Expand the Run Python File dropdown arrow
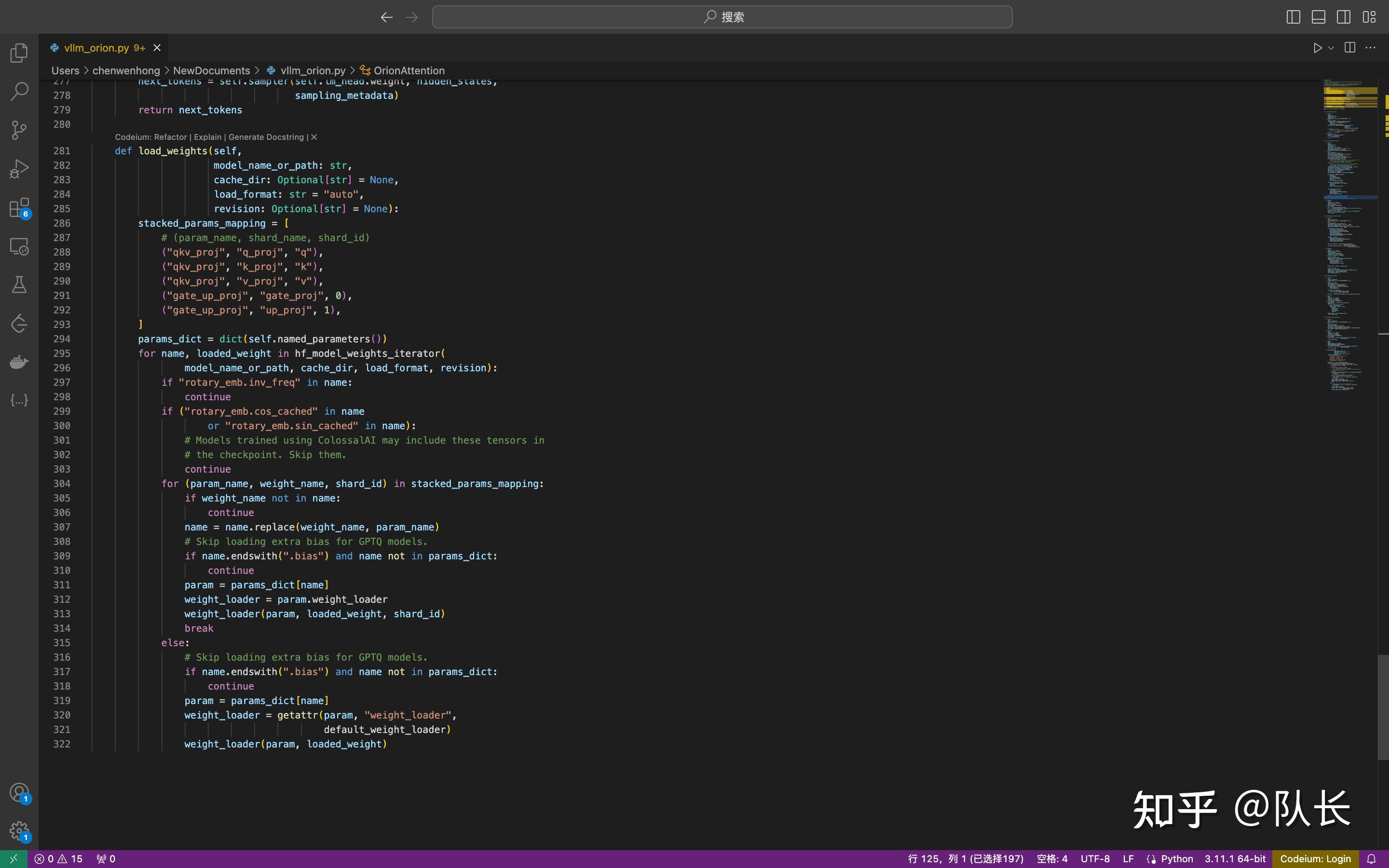The image size is (1389, 868). point(1331,48)
